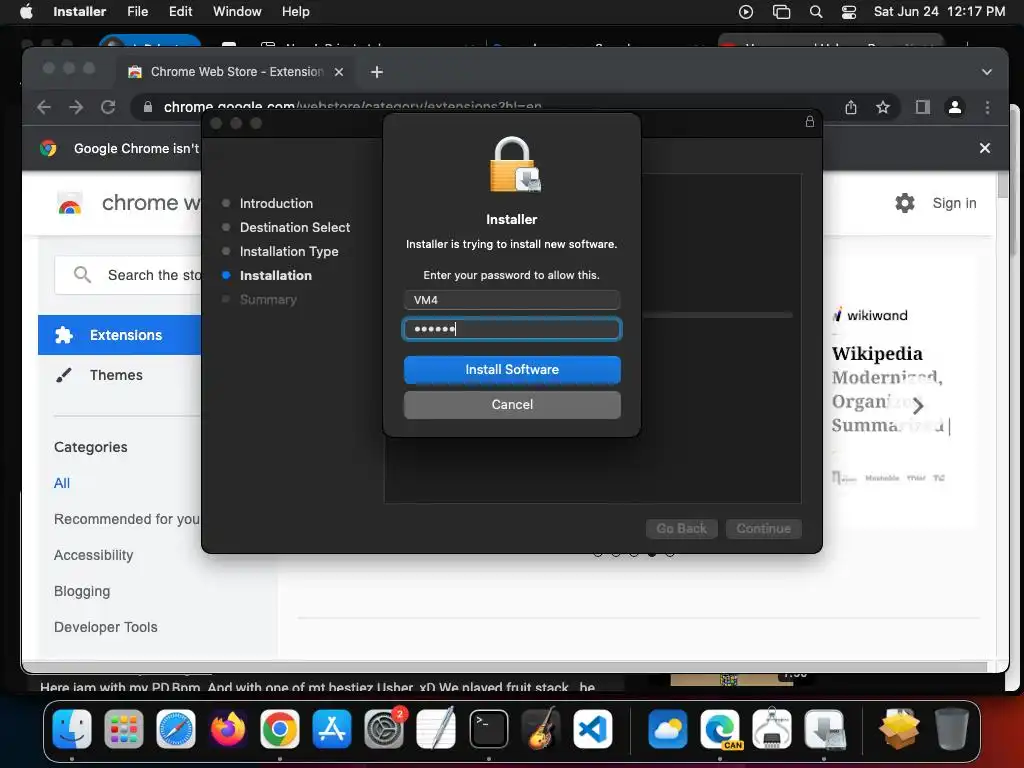
Task: Open Safari from the Dock
Action: coord(176,729)
